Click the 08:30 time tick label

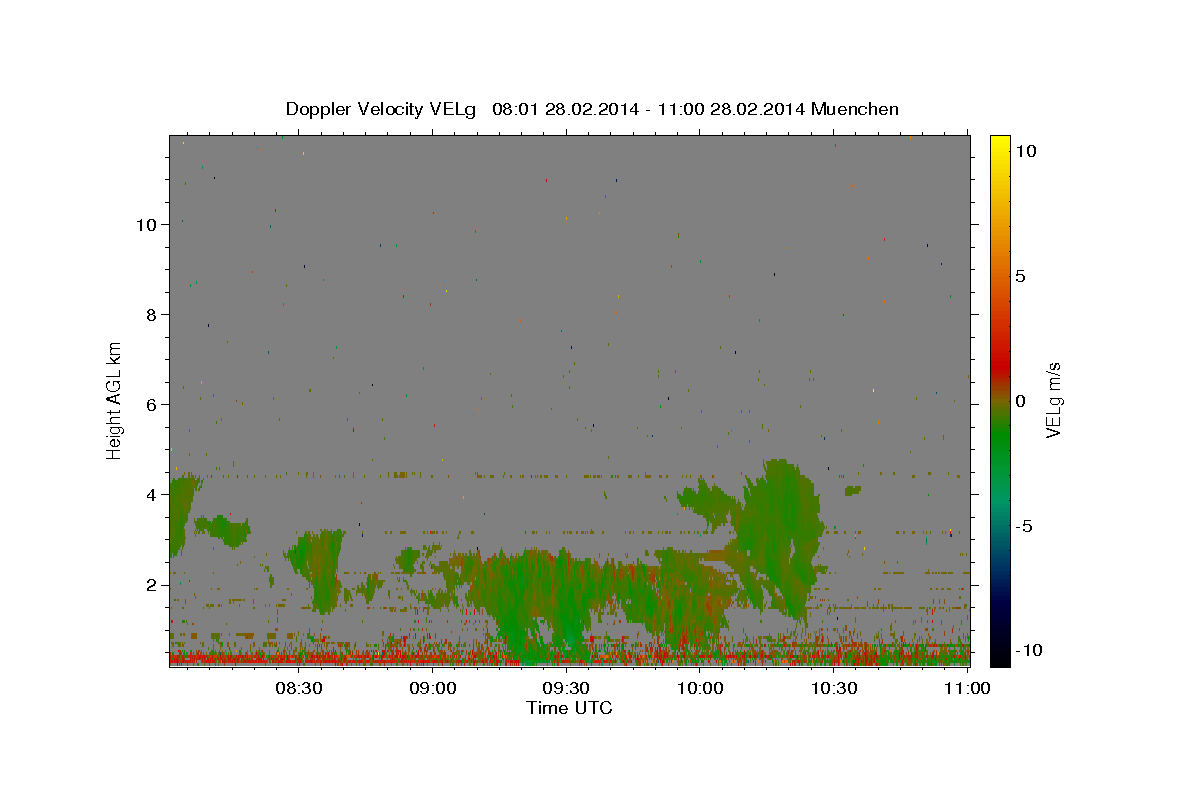coord(299,688)
